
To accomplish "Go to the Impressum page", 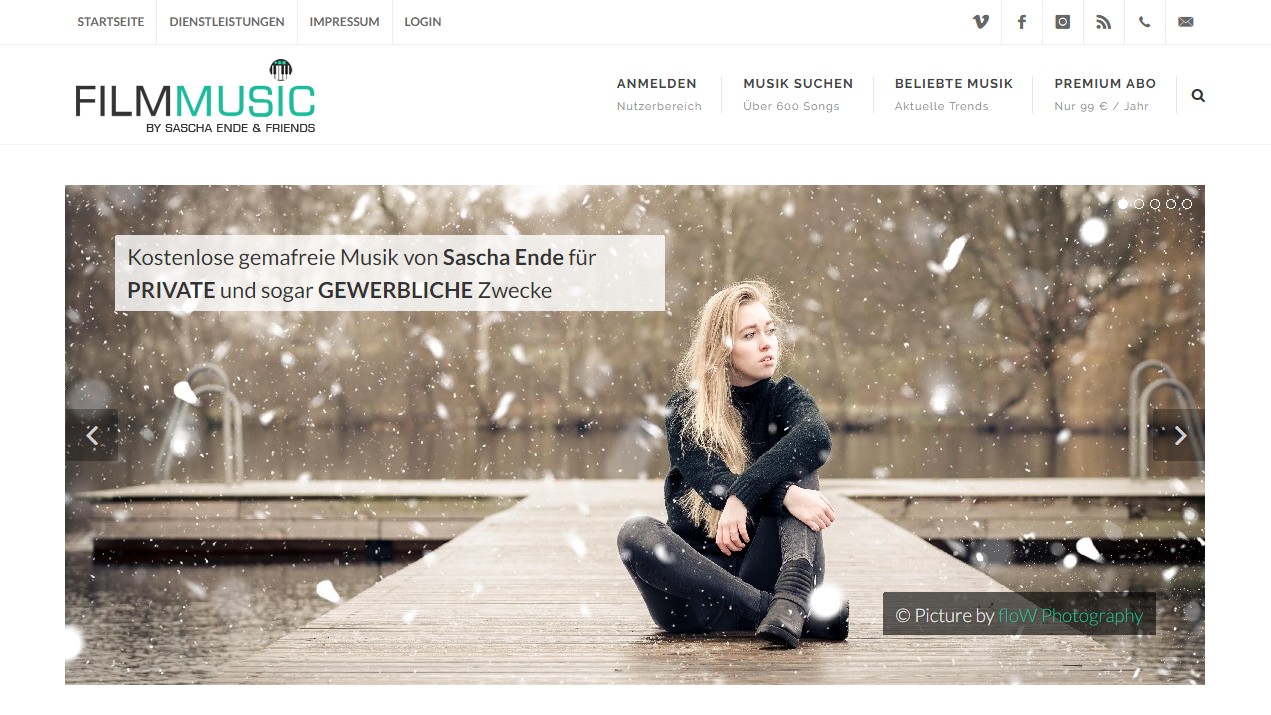I will point(344,22).
